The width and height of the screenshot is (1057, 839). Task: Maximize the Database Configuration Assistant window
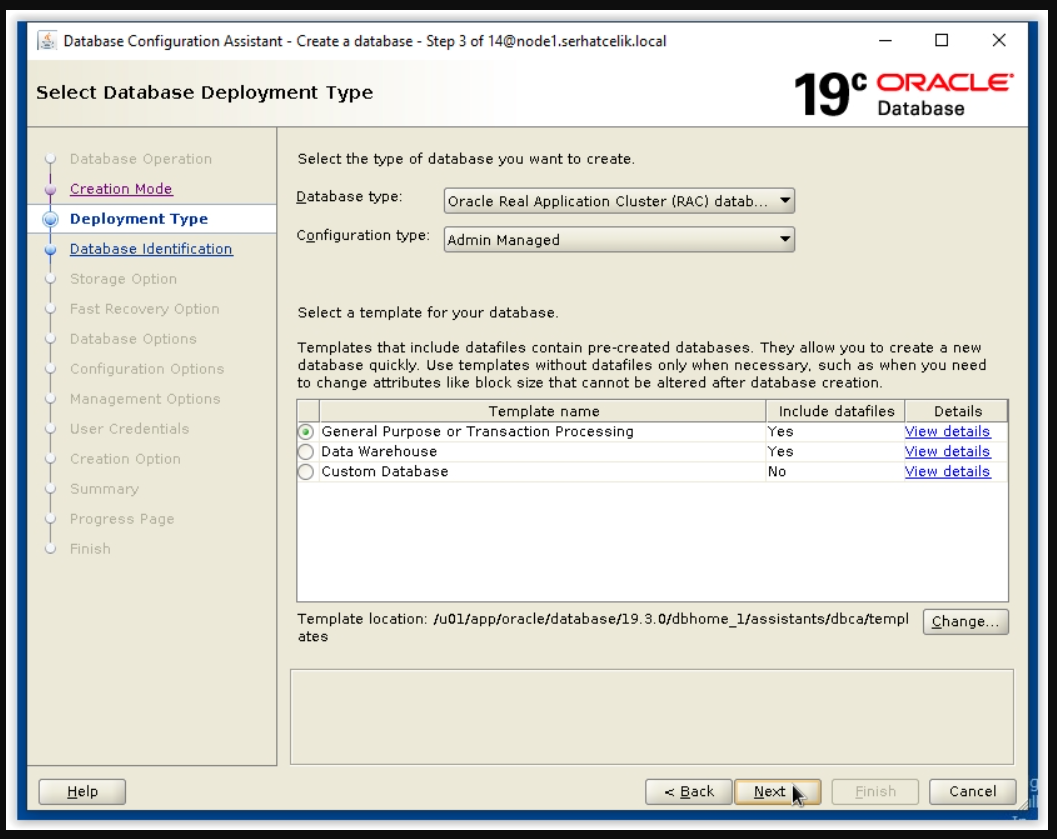coord(942,40)
